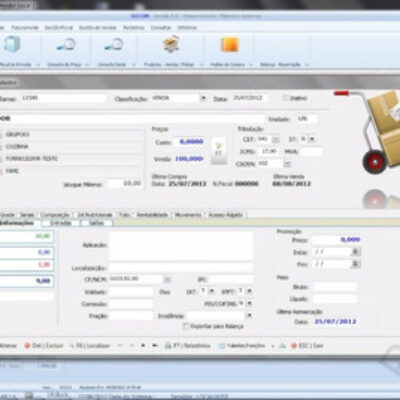Switch to the Composição tab

tap(55, 215)
